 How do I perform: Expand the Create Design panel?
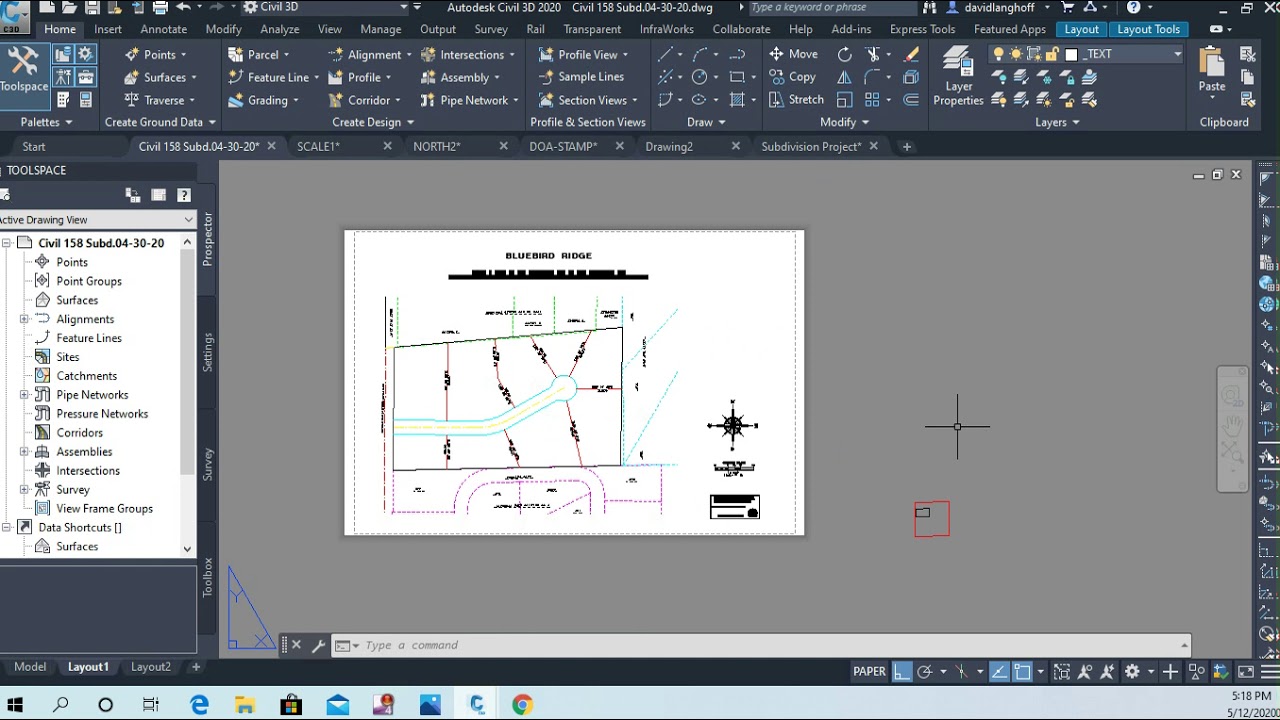click(373, 122)
